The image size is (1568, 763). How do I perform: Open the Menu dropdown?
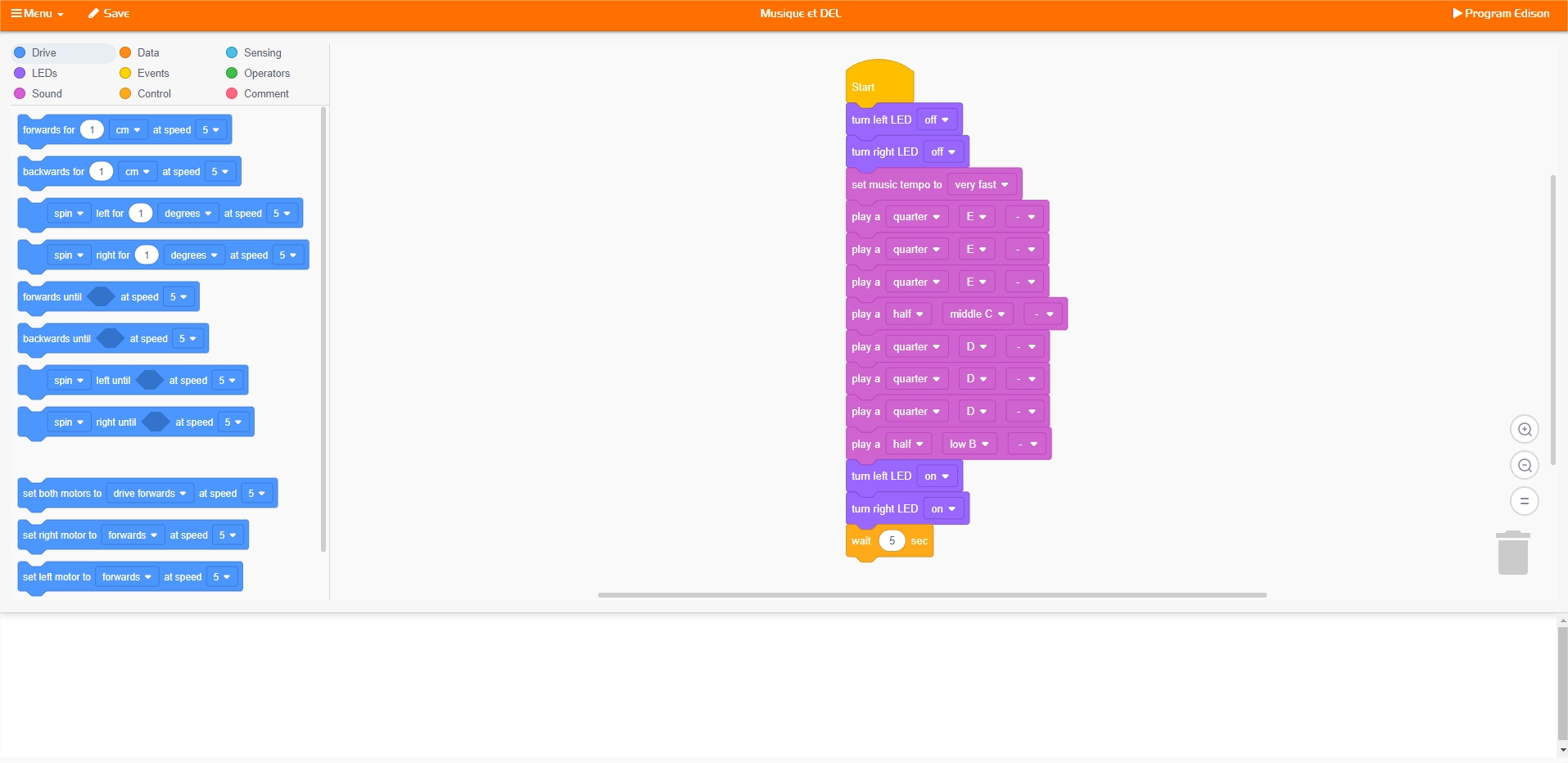click(x=37, y=13)
